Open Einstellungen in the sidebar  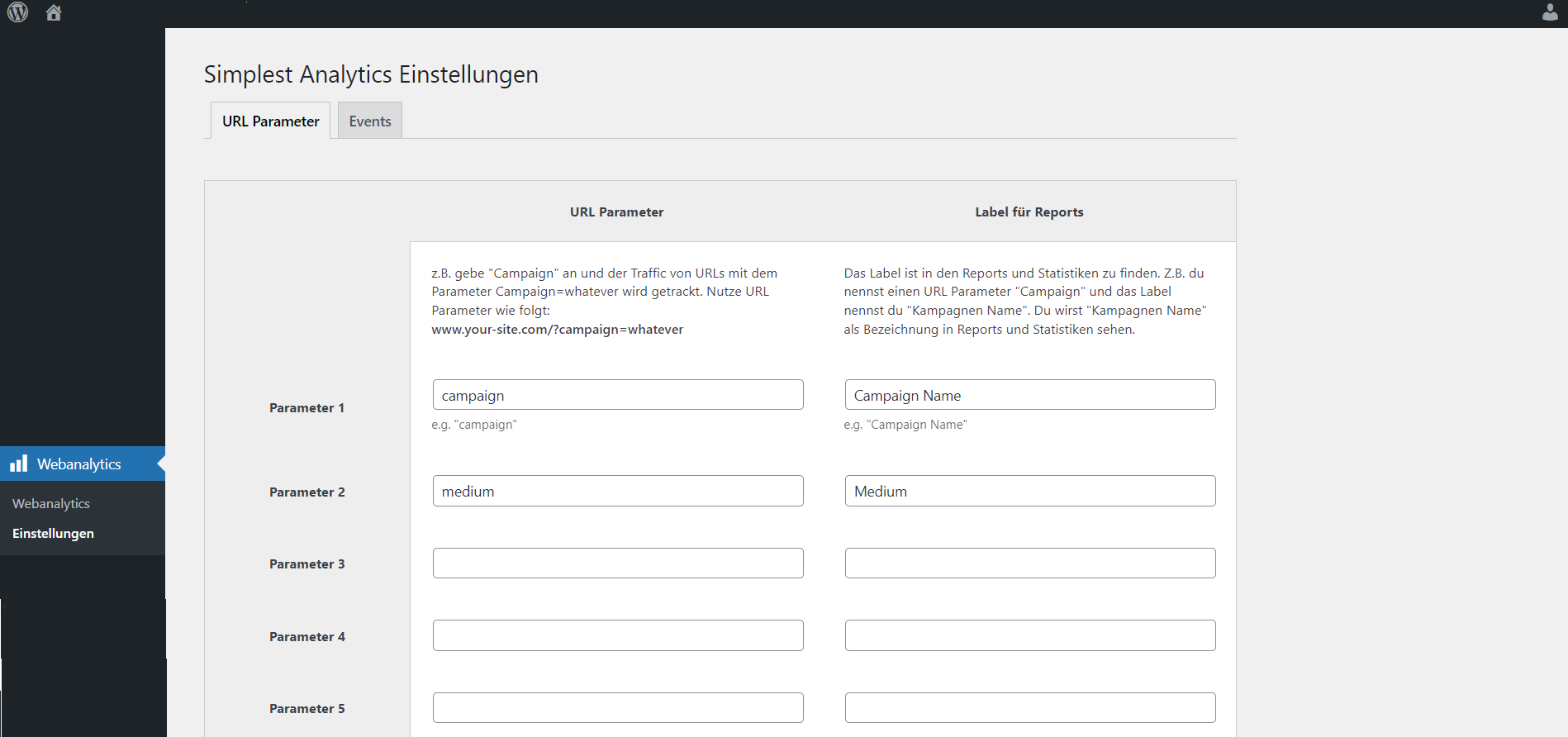53,533
